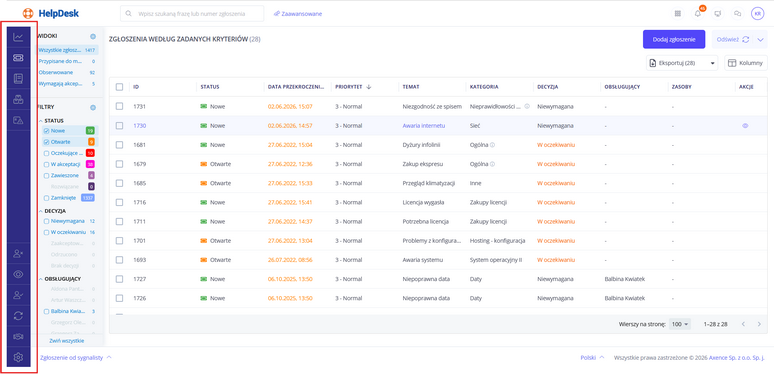Uncheck the Otwarte status filter
Viewport: 774px width, 374px height.
(x=46, y=142)
